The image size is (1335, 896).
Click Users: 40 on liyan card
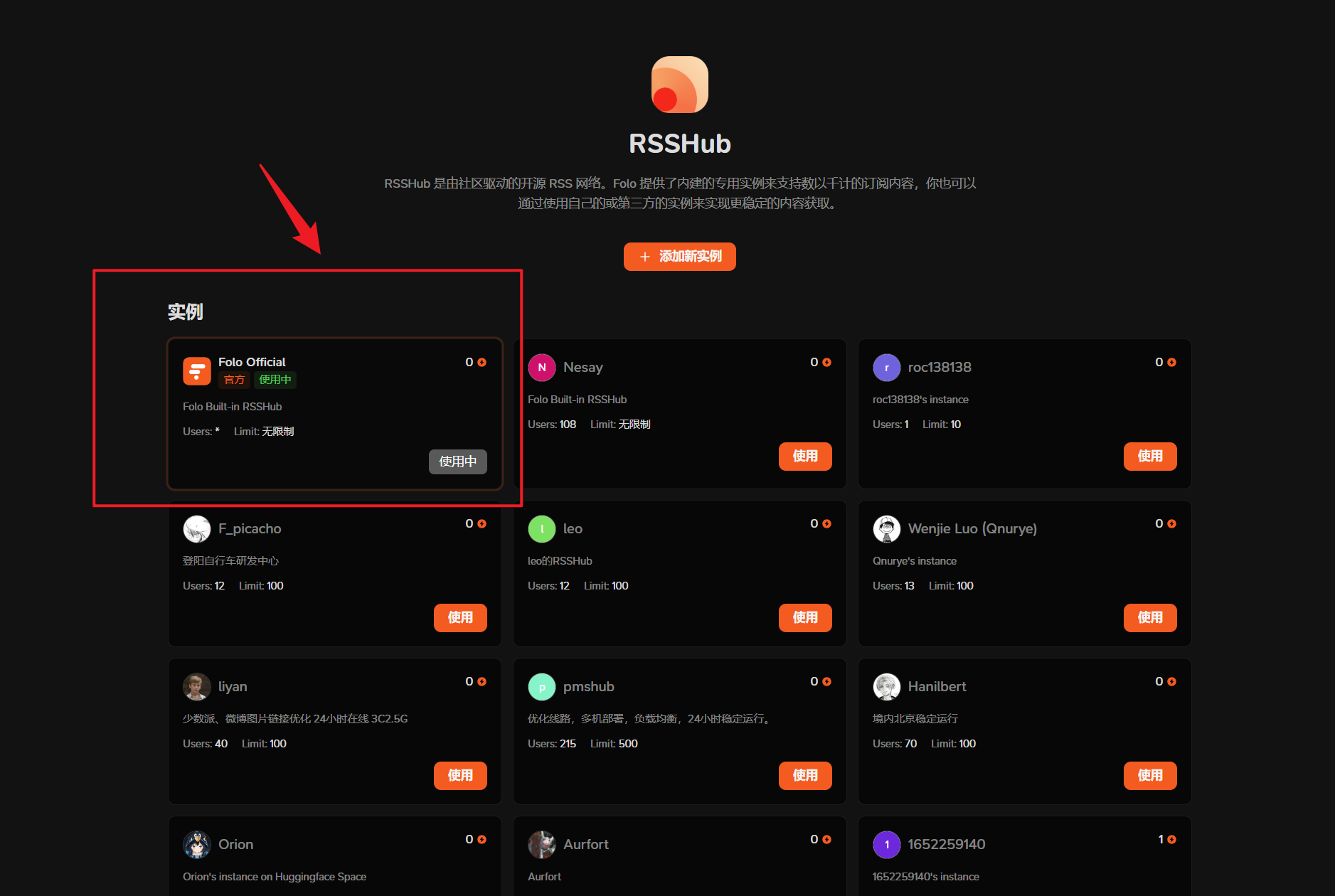[x=205, y=744]
